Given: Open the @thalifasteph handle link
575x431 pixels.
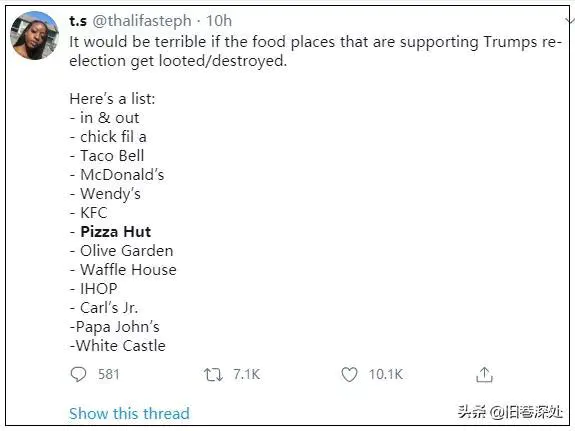Looking at the screenshot, I should pos(142,21).
